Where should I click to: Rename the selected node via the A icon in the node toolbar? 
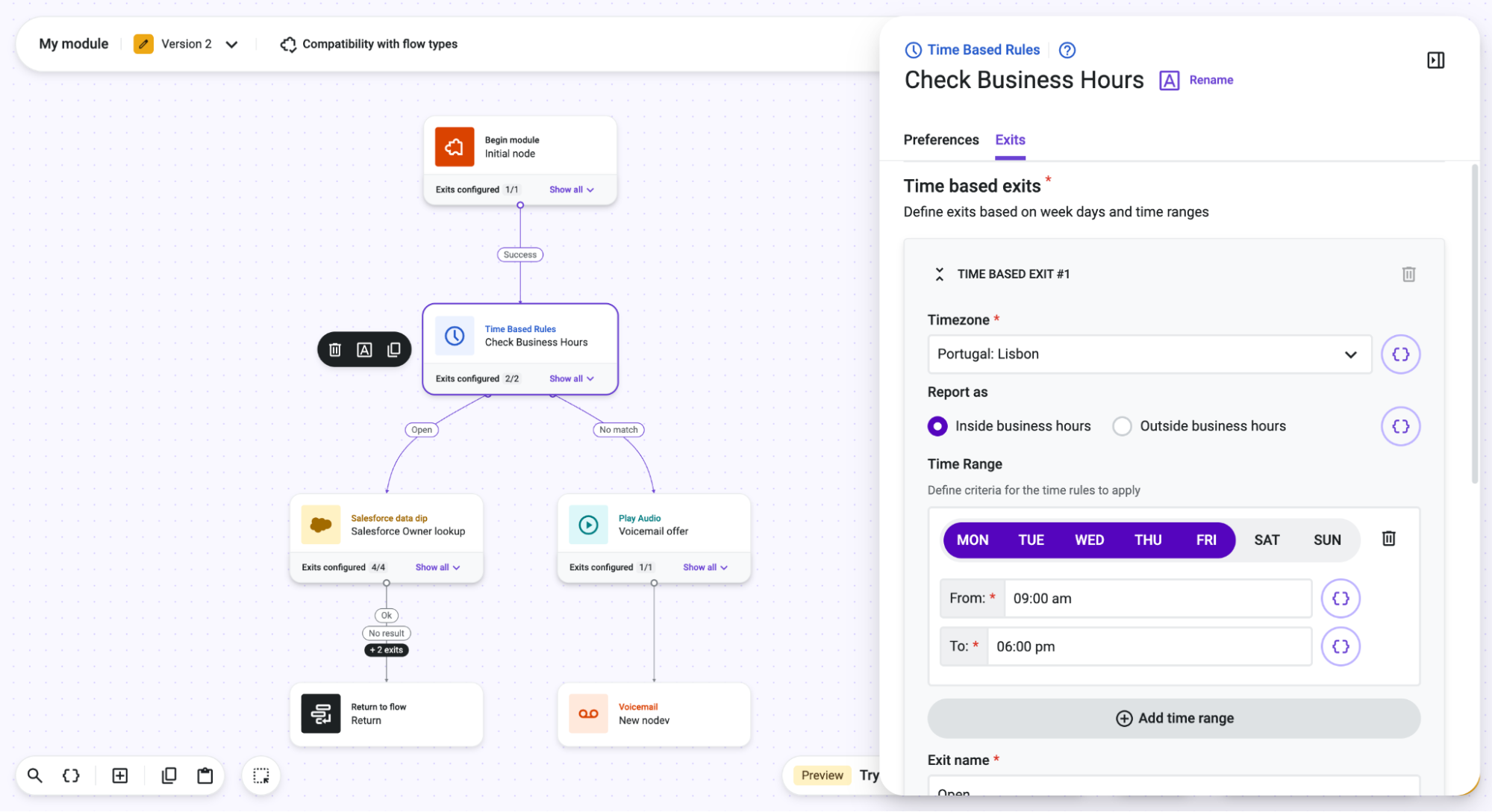tap(364, 349)
